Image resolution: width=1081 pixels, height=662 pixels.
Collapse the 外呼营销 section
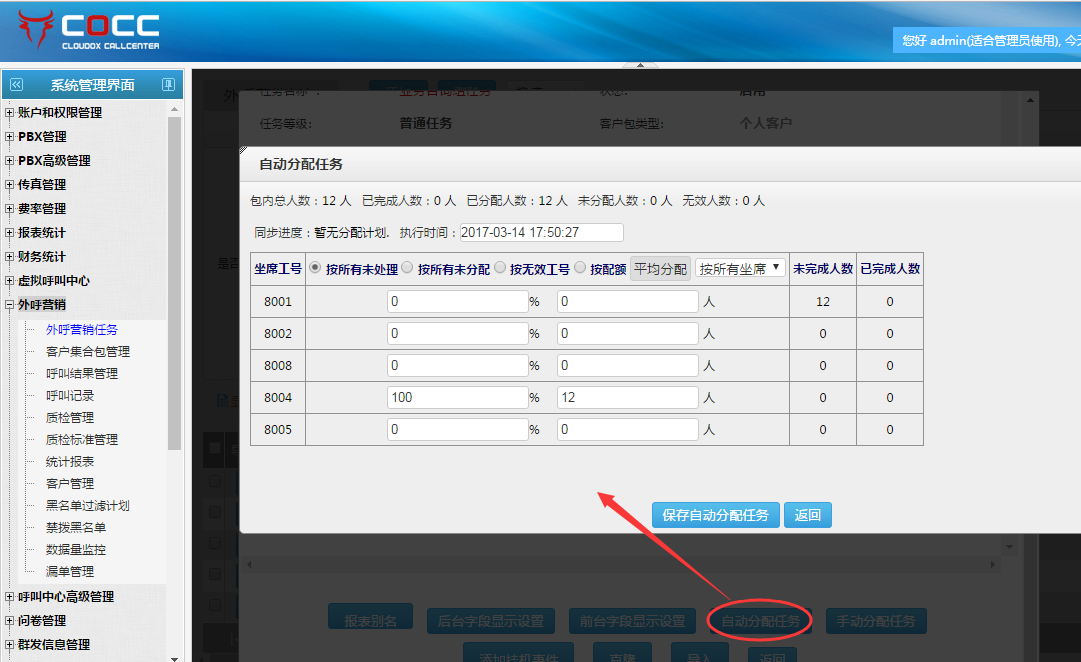10,305
